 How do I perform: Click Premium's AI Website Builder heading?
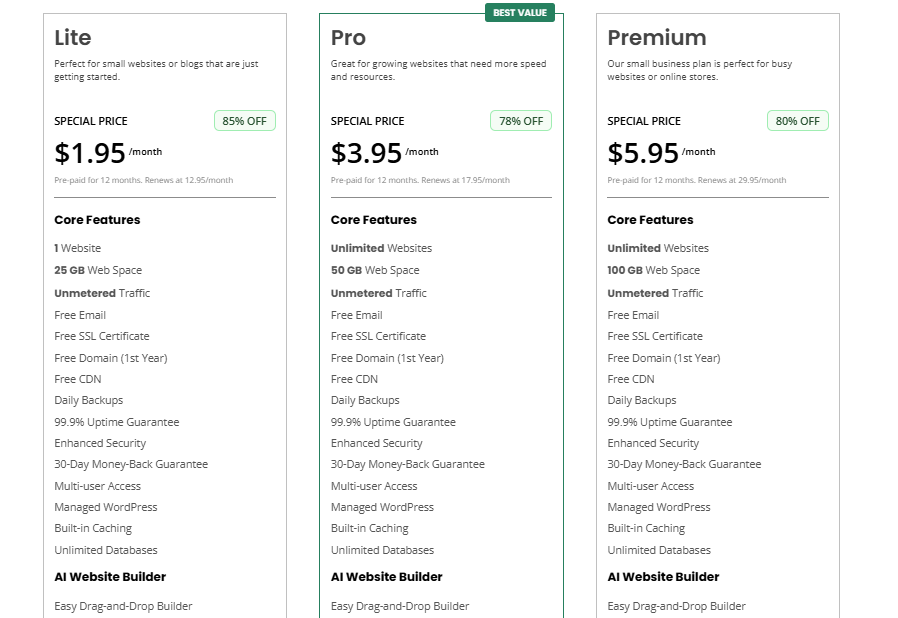click(662, 577)
